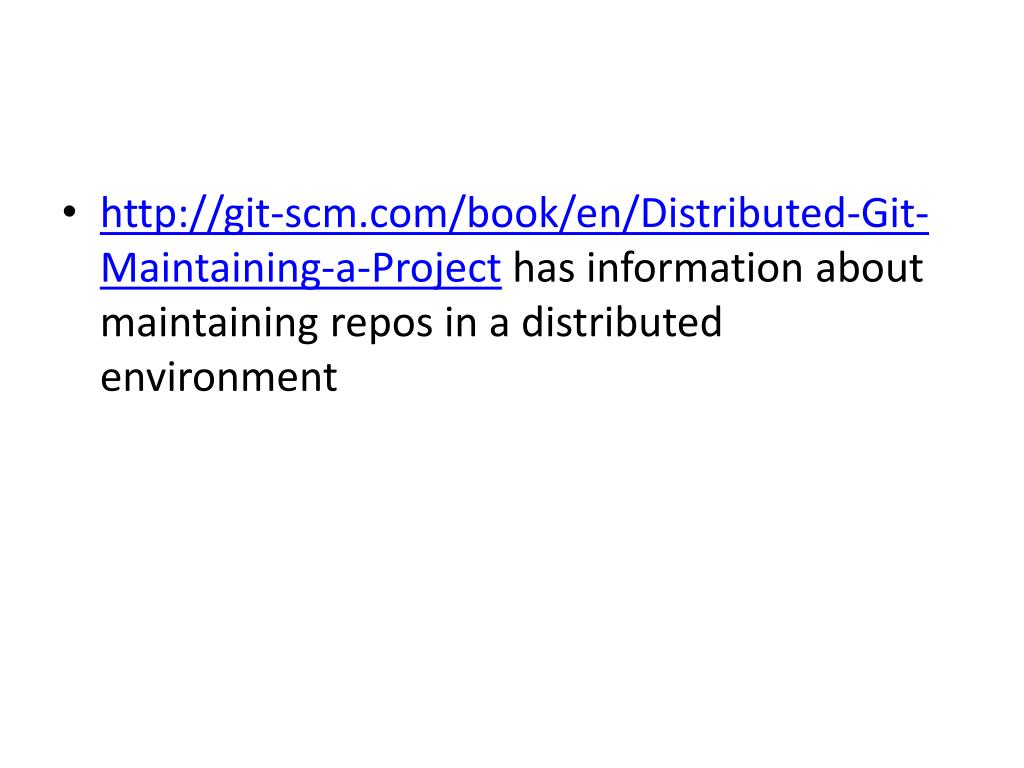Viewport: 1024px width, 768px height.
Task: Click the word "has" after the link
Action: click(545, 269)
